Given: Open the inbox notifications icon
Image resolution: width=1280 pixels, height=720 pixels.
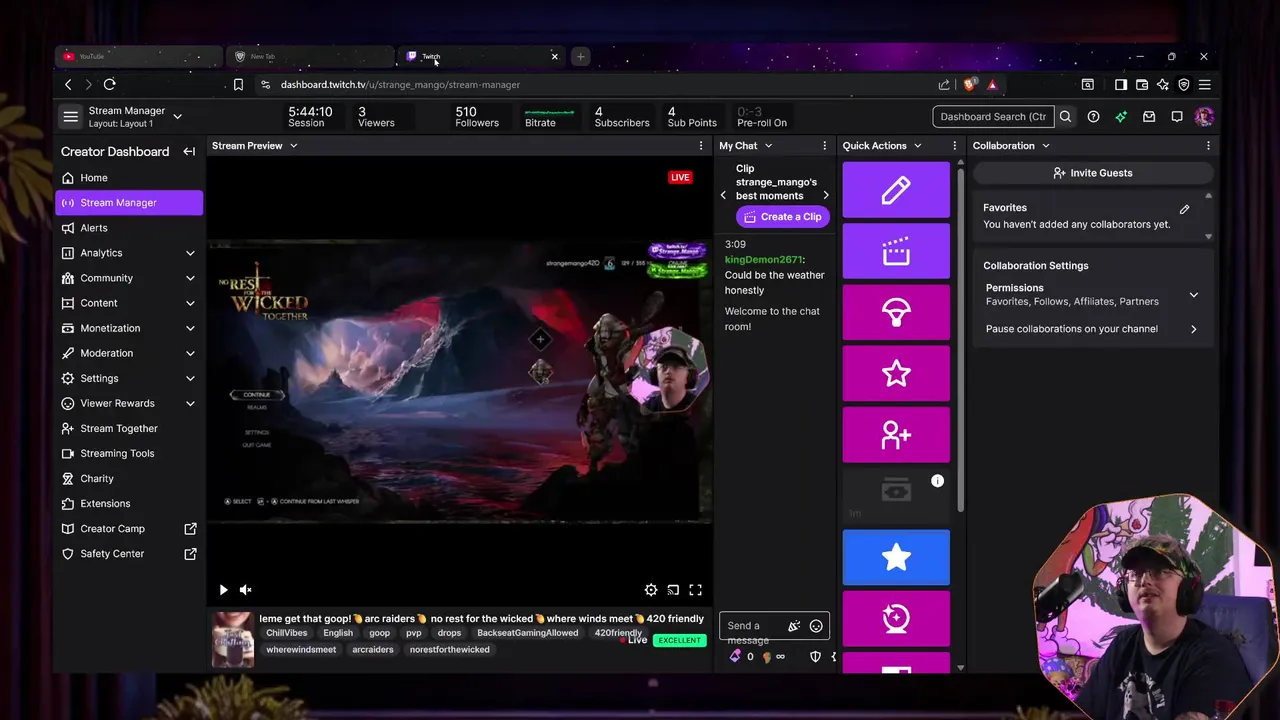Looking at the screenshot, I should [1149, 117].
